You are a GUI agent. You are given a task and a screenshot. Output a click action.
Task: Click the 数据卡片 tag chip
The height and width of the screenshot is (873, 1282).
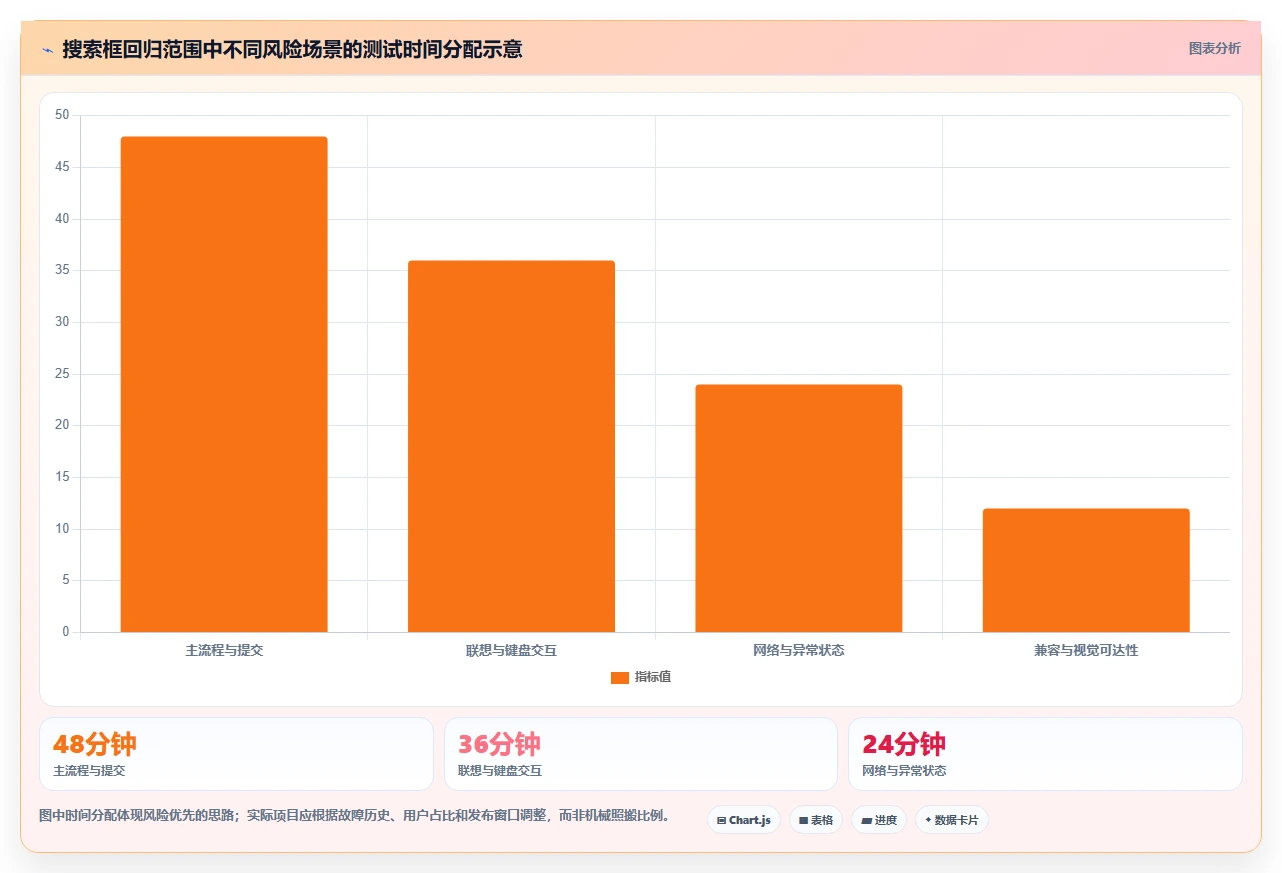point(952,820)
